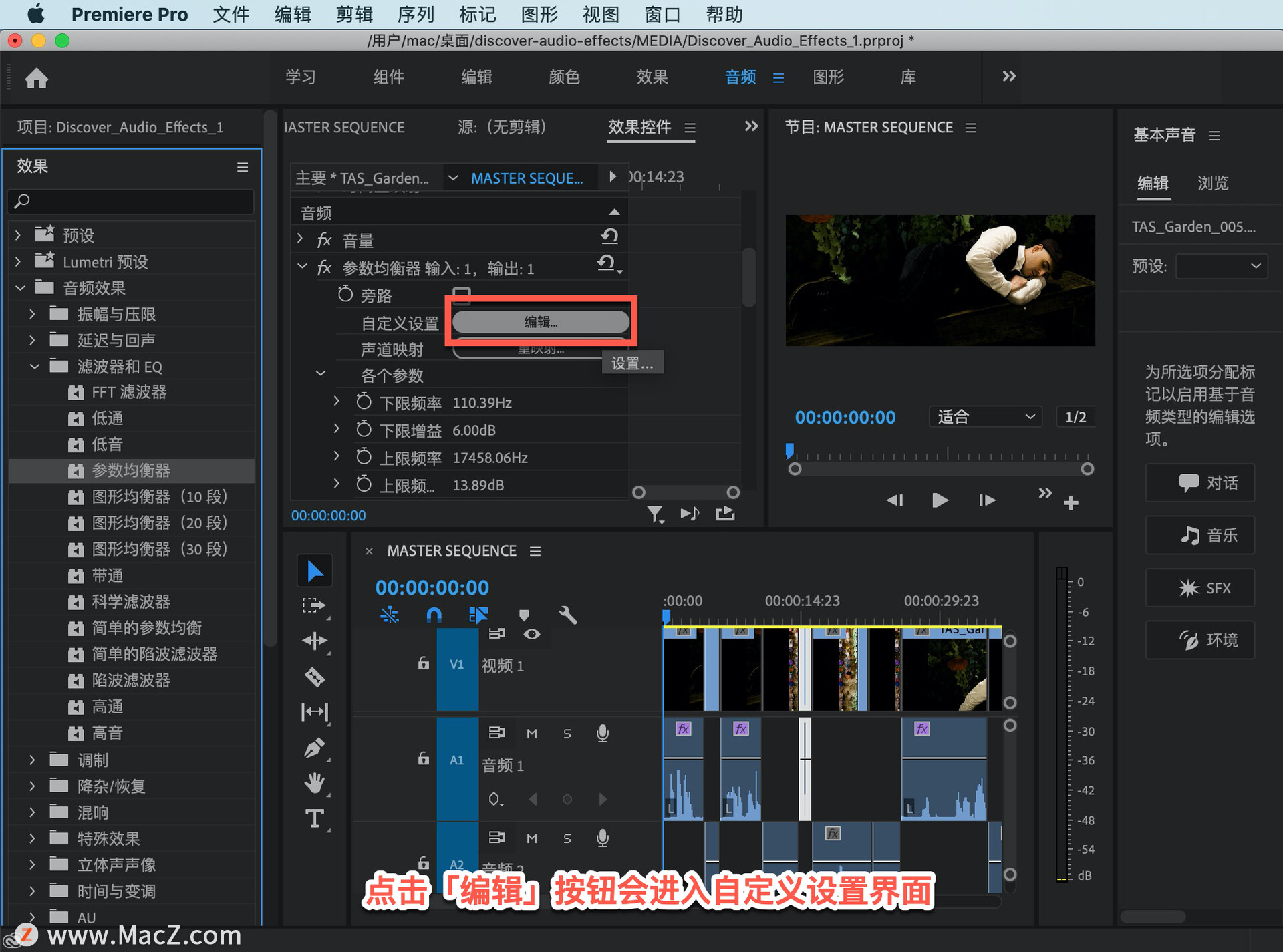Click play audio only icon in effect controls
The height and width of the screenshot is (952, 1283).
click(x=690, y=514)
